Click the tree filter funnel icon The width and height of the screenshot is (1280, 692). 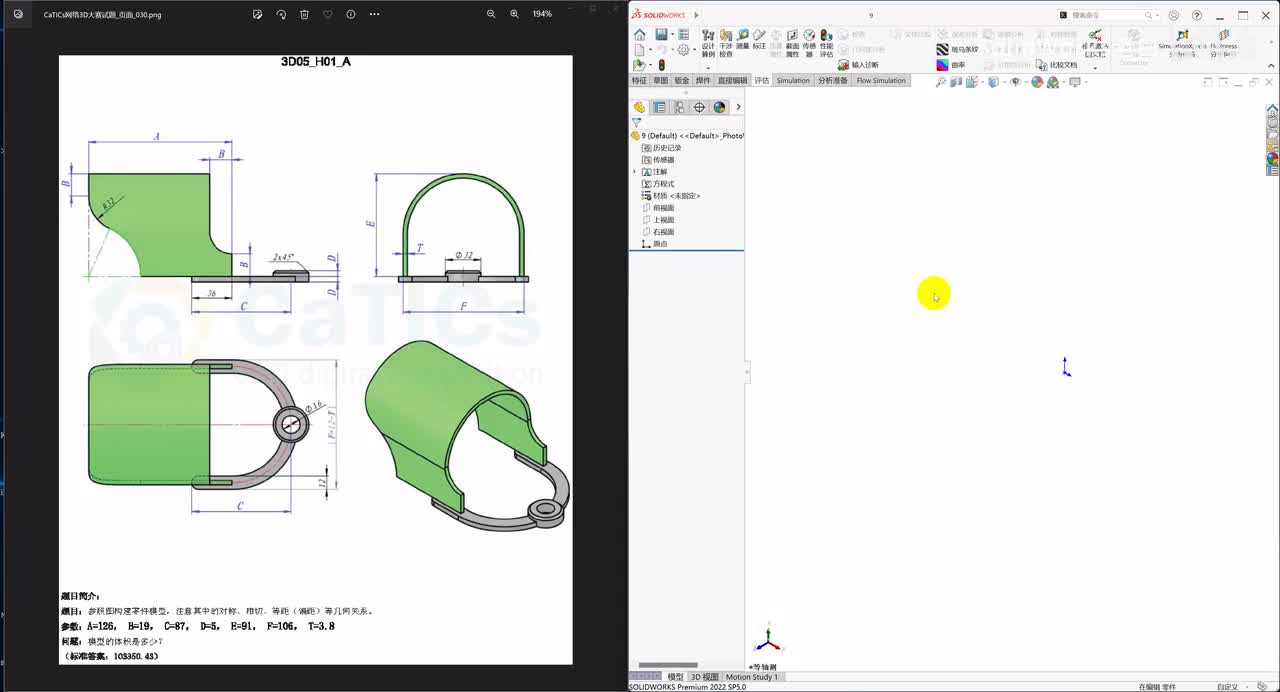[636, 123]
